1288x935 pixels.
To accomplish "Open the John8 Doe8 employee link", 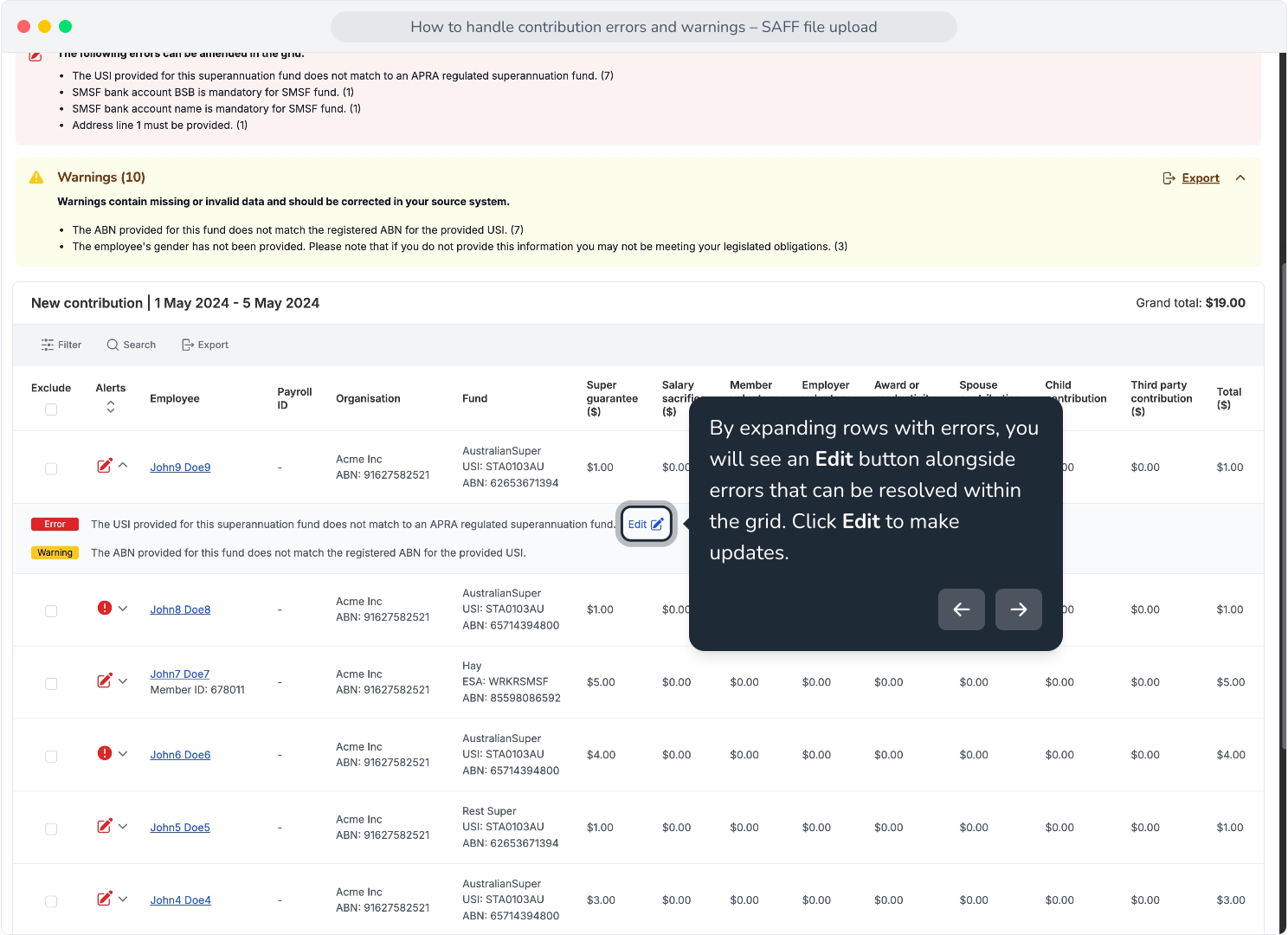I will (180, 609).
